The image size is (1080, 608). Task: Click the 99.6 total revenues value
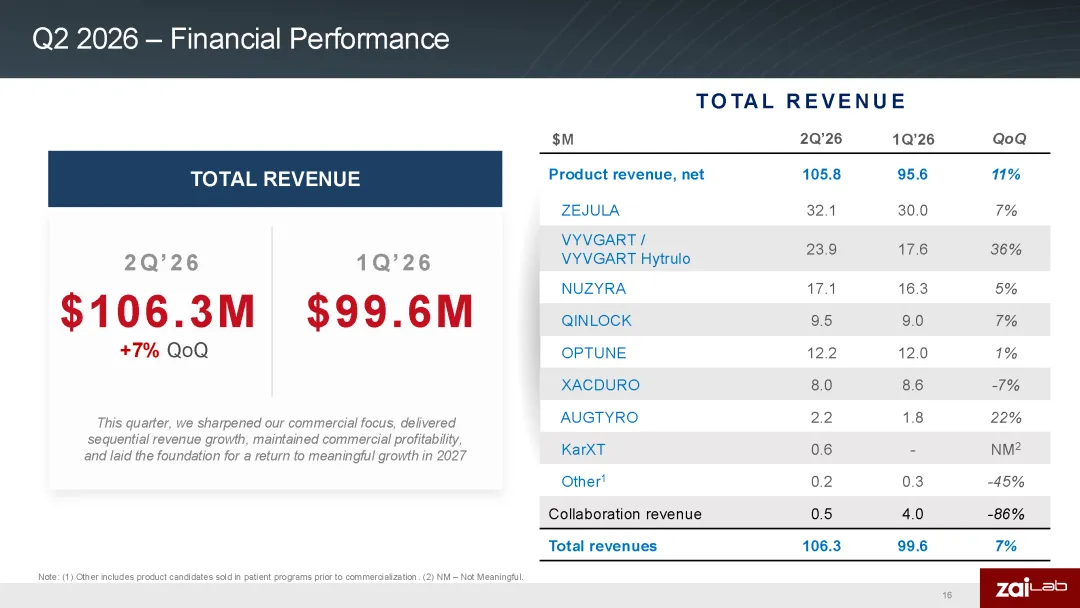(912, 546)
